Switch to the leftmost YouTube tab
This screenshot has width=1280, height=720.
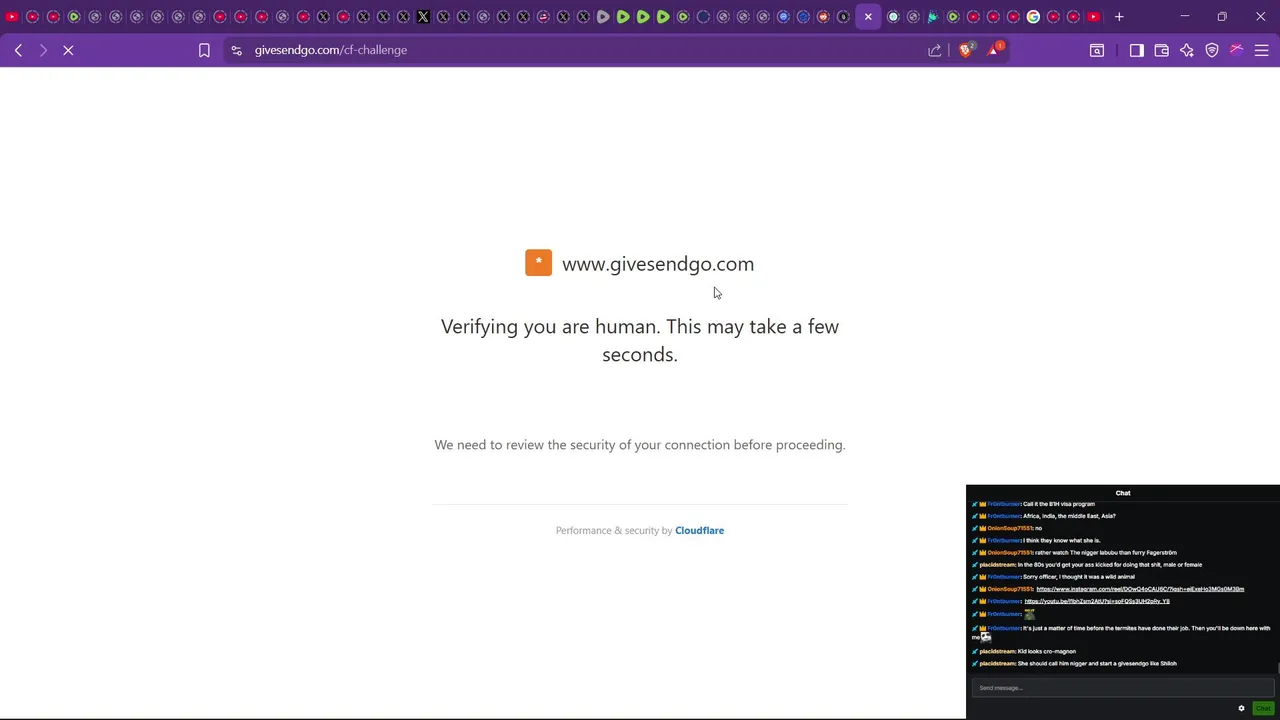12,17
